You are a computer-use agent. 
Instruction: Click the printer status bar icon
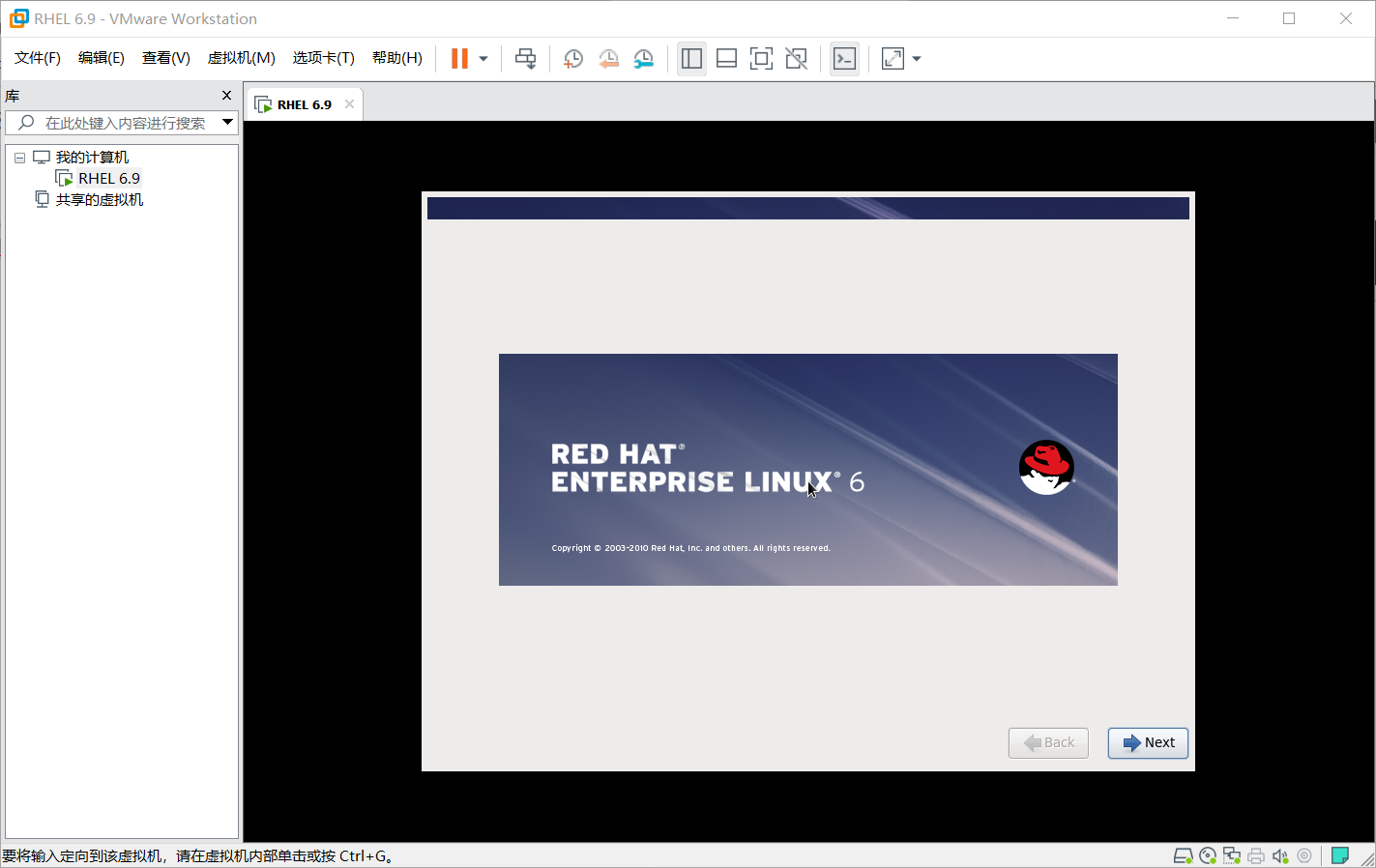coord(1256,855)
